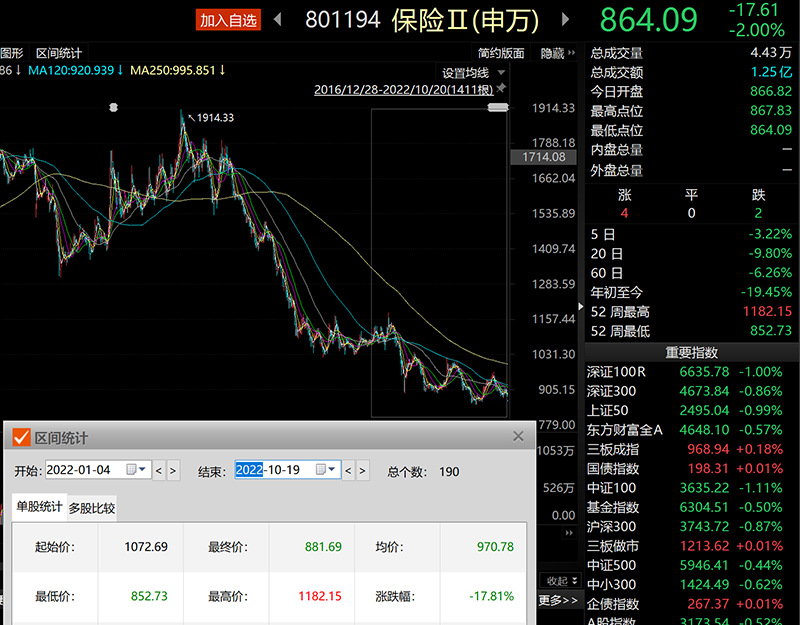Click 更多>> to show more indices
Screen dimensions: 800x625
tap(558, 601)
